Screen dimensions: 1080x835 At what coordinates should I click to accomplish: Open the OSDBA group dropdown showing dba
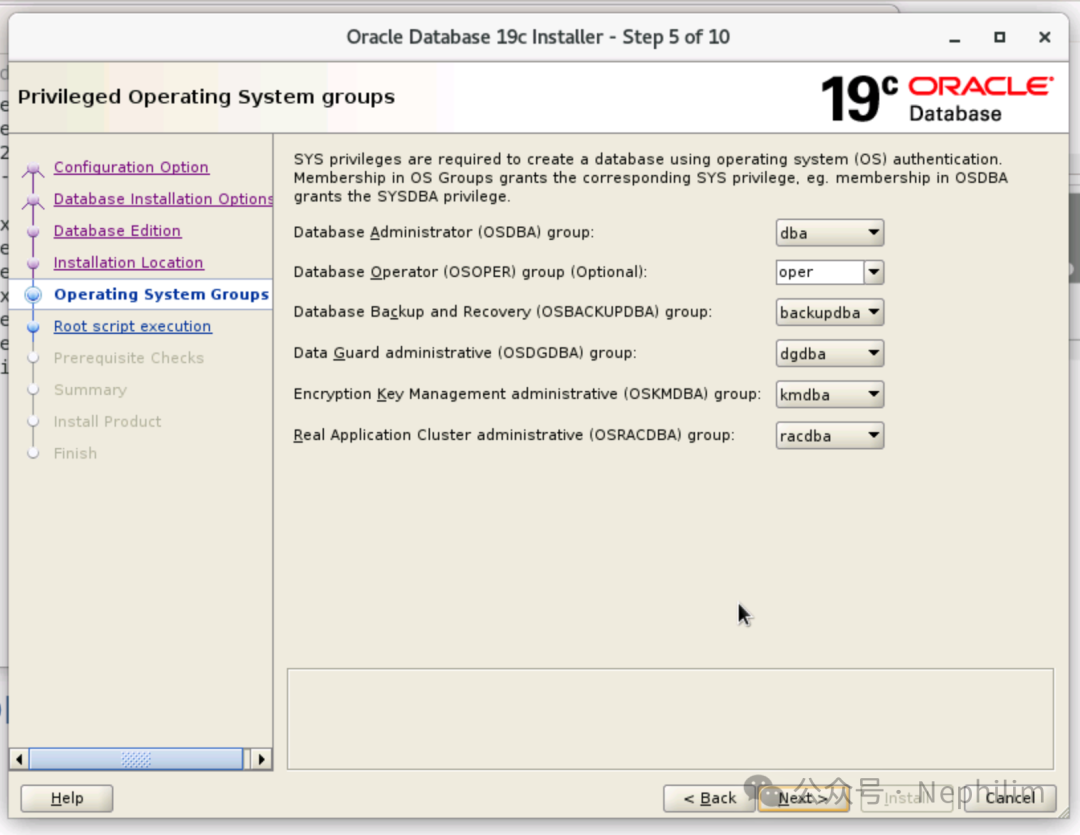click(x=829, y=233)
